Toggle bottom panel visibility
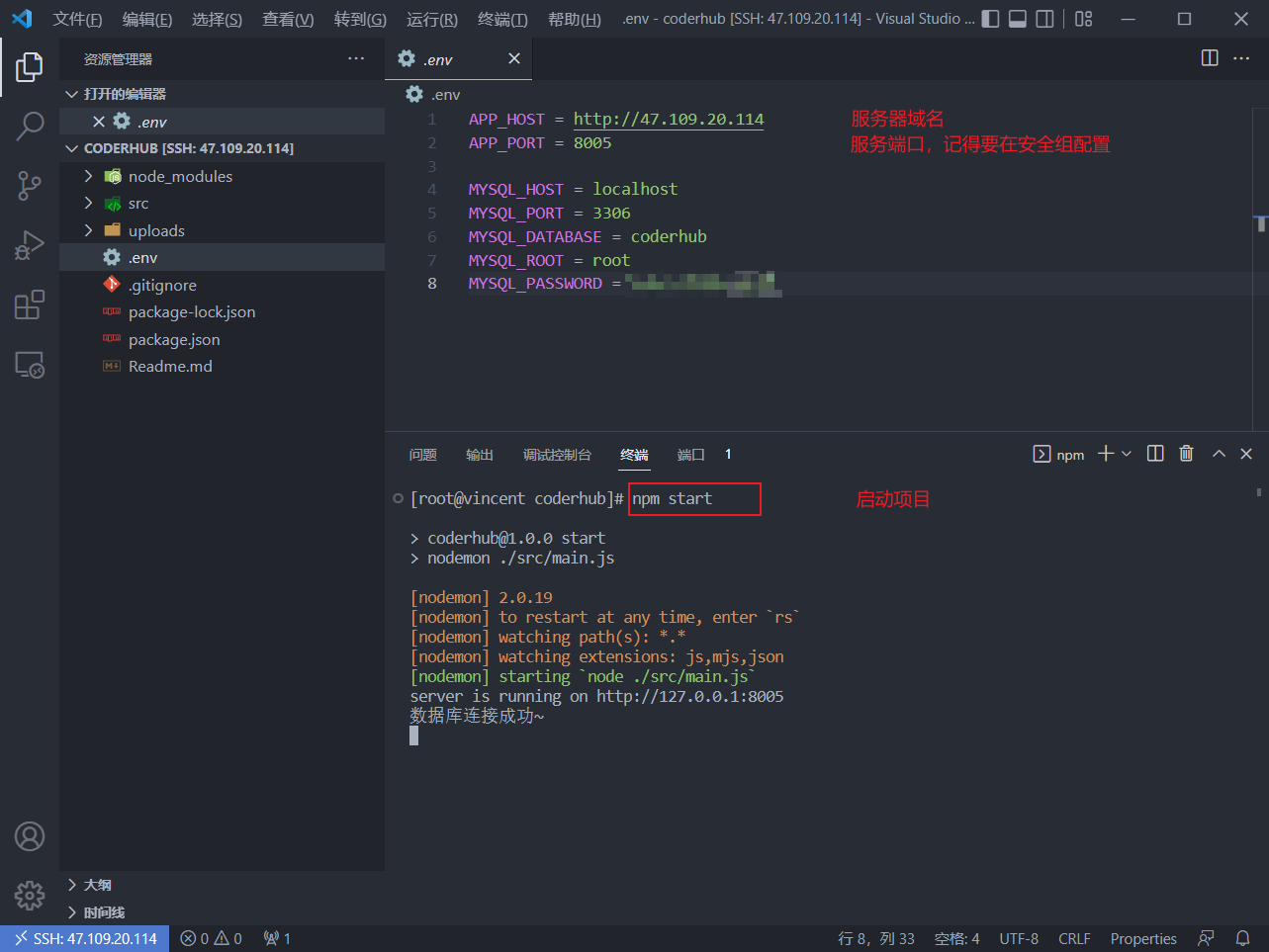1269x952 pixels. tap(1018, 19)
